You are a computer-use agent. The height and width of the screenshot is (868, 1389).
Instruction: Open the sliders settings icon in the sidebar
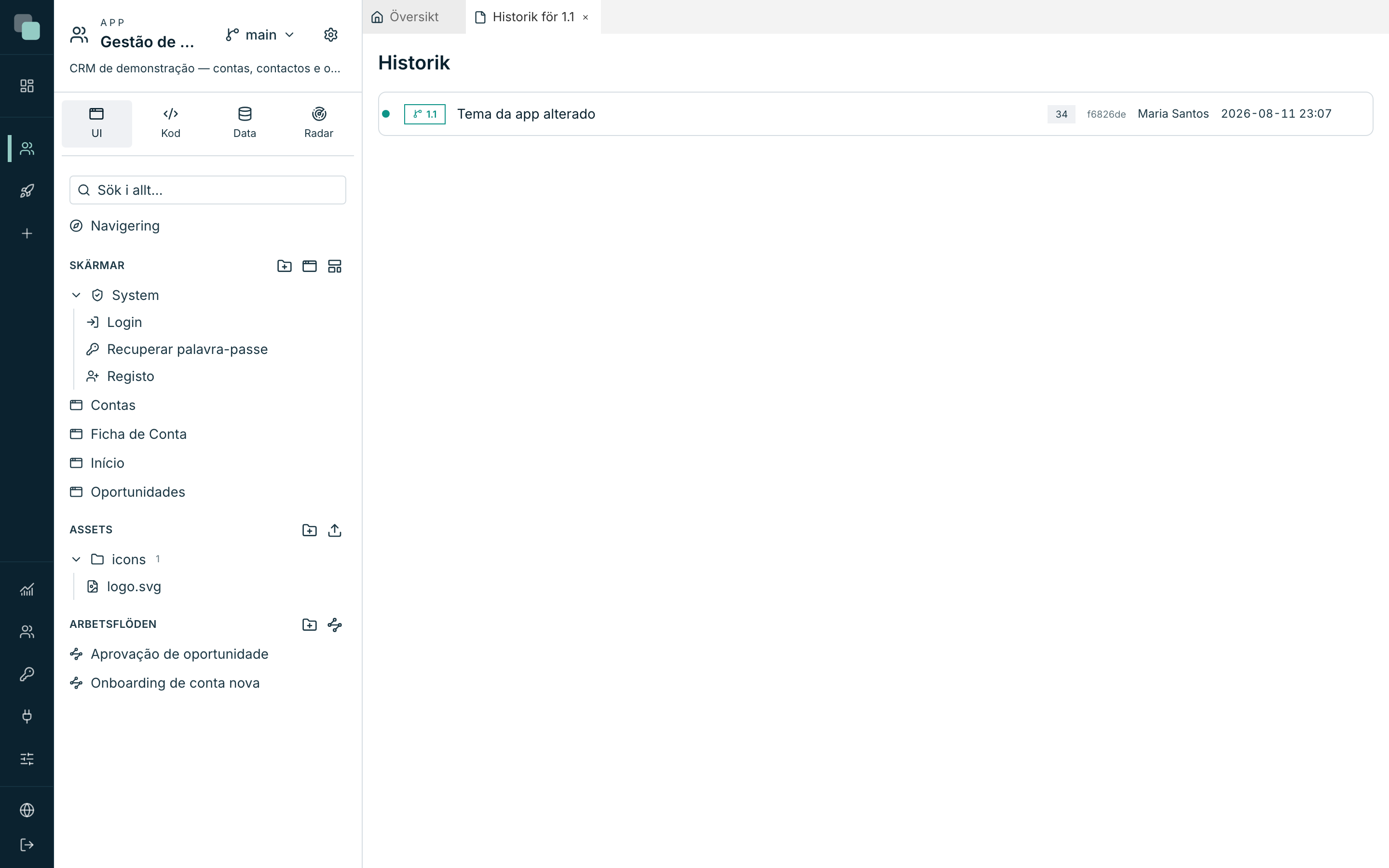pyautogui.click(x=27, y=759)
